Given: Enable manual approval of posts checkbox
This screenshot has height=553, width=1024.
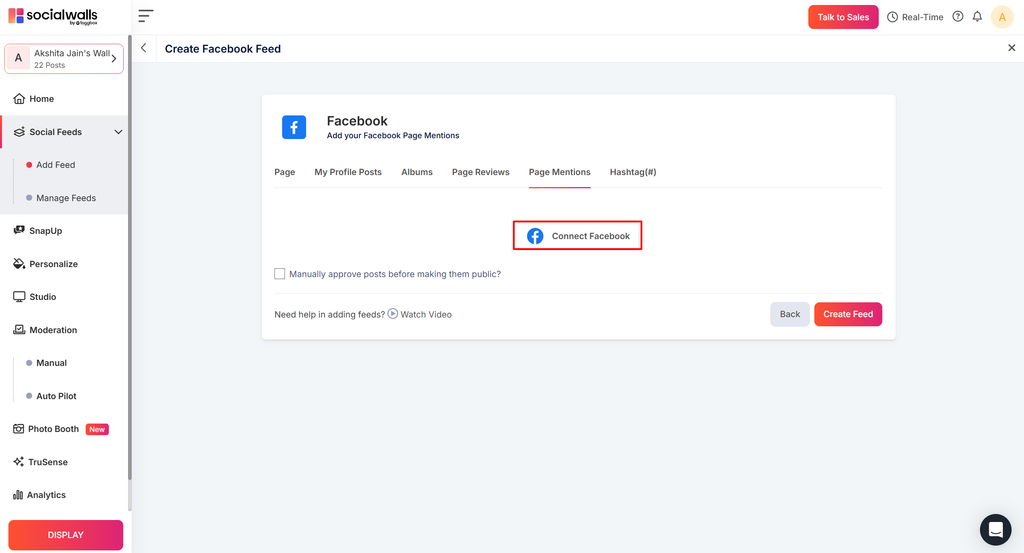Looking at the screenshot, I should [x=280, y=274].
